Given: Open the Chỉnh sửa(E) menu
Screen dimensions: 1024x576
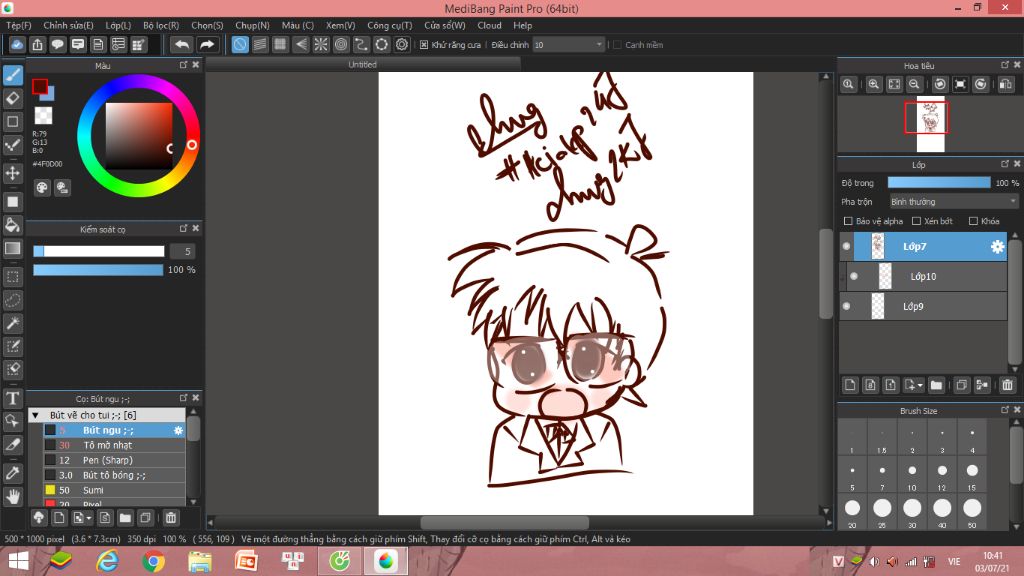Looking at the screenshot, I should [x=68, y=25].
